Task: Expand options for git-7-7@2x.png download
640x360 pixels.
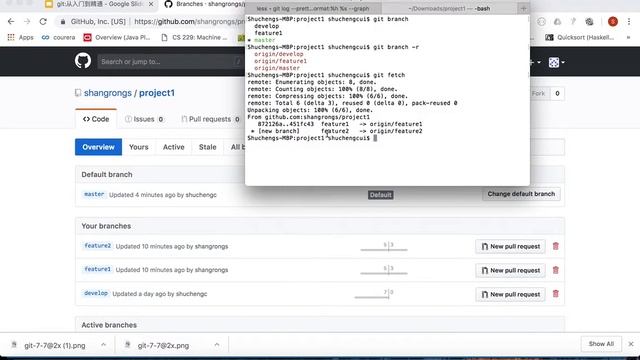Action: 217,345
